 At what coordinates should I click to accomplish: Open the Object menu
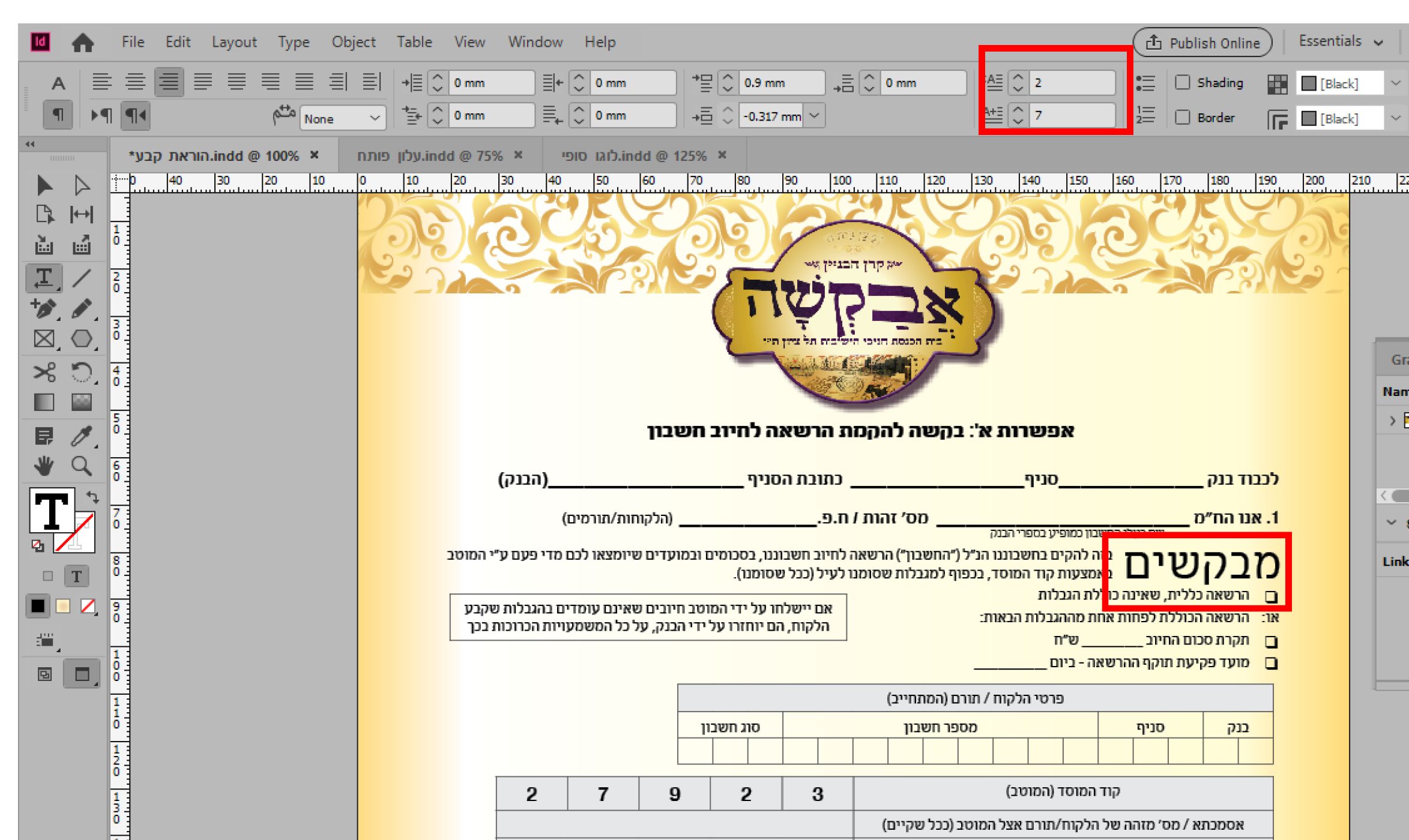click(x=353, y=42)
